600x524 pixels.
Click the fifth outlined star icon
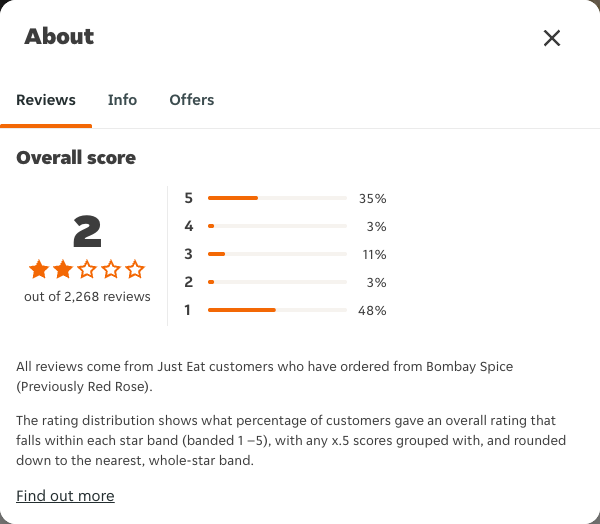coord(135,269)
